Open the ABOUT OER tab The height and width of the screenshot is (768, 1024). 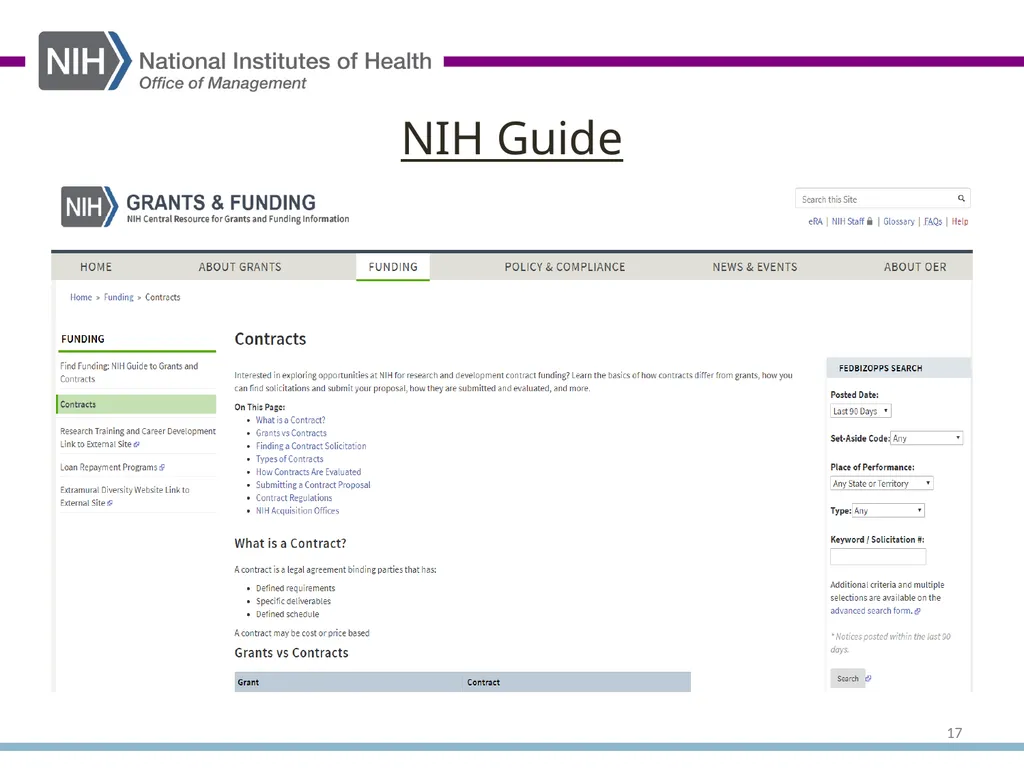[915, 267]
